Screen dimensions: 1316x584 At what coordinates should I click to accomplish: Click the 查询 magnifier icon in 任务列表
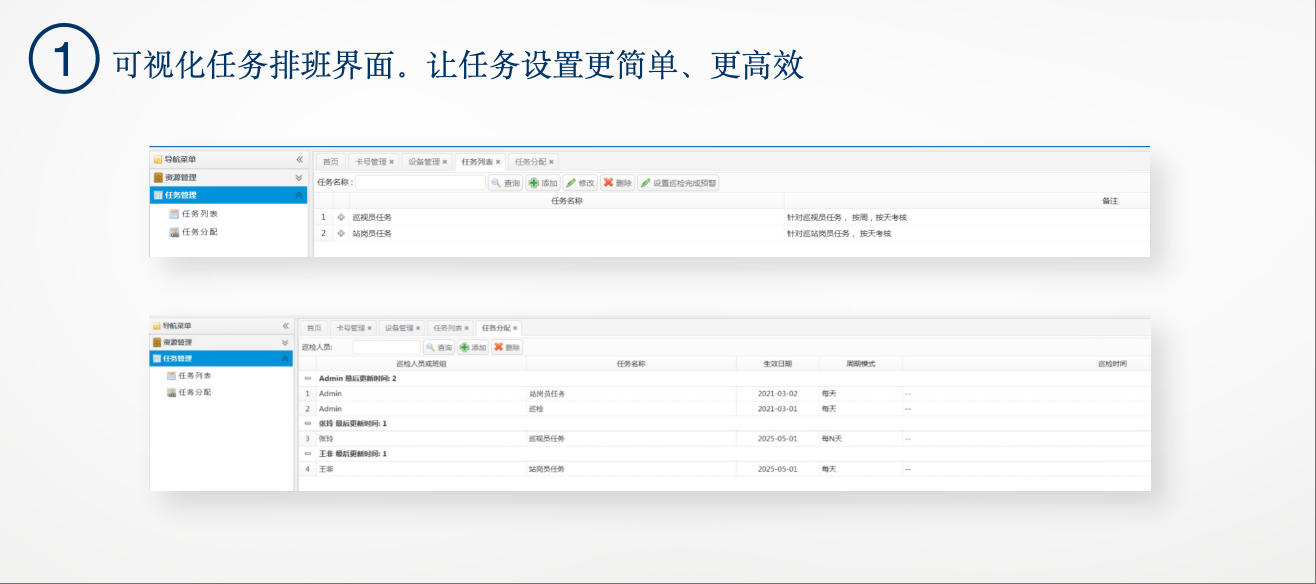(x=496, y=181)
